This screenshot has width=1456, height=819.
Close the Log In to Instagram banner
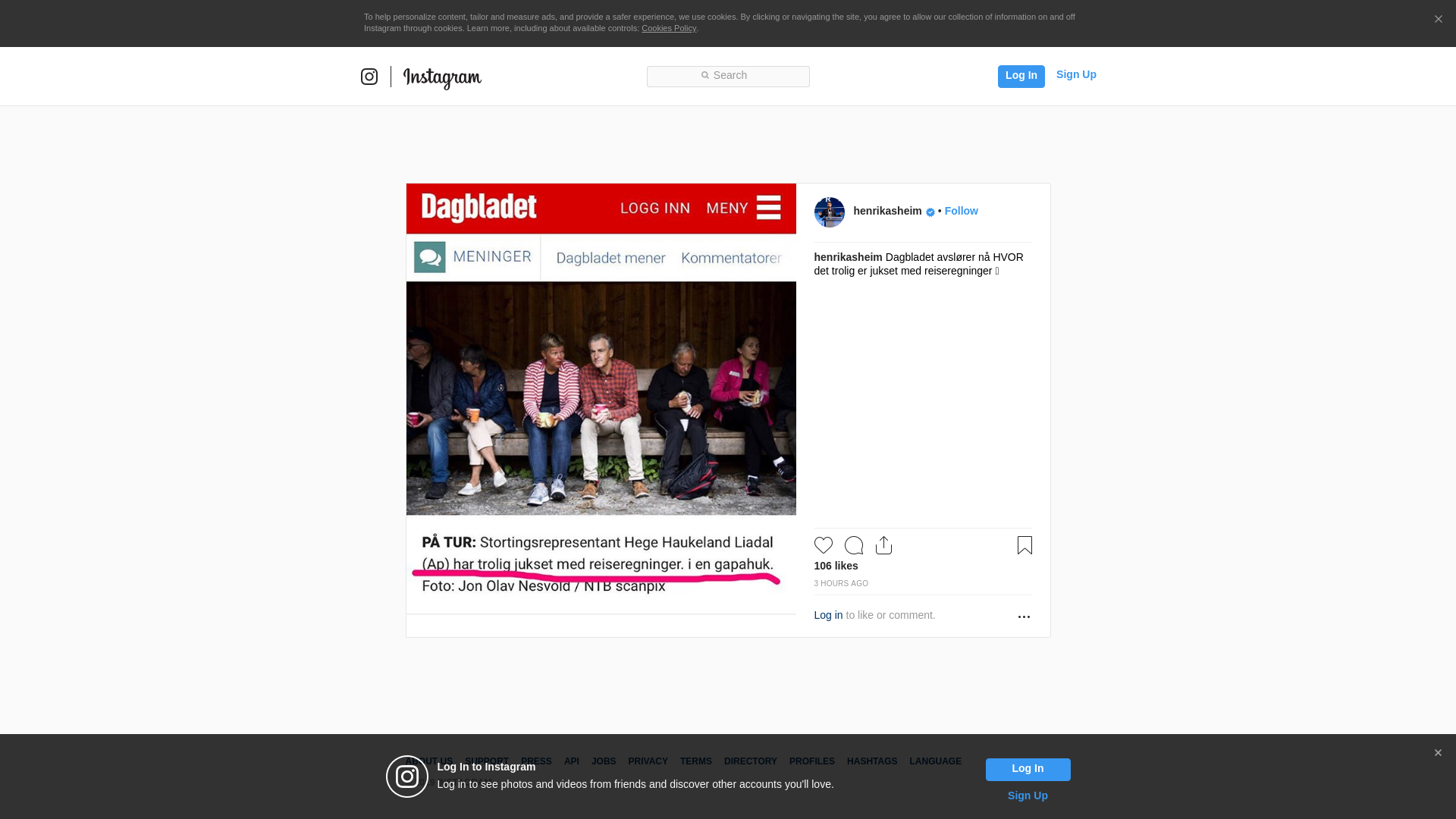coord(1438,753)
